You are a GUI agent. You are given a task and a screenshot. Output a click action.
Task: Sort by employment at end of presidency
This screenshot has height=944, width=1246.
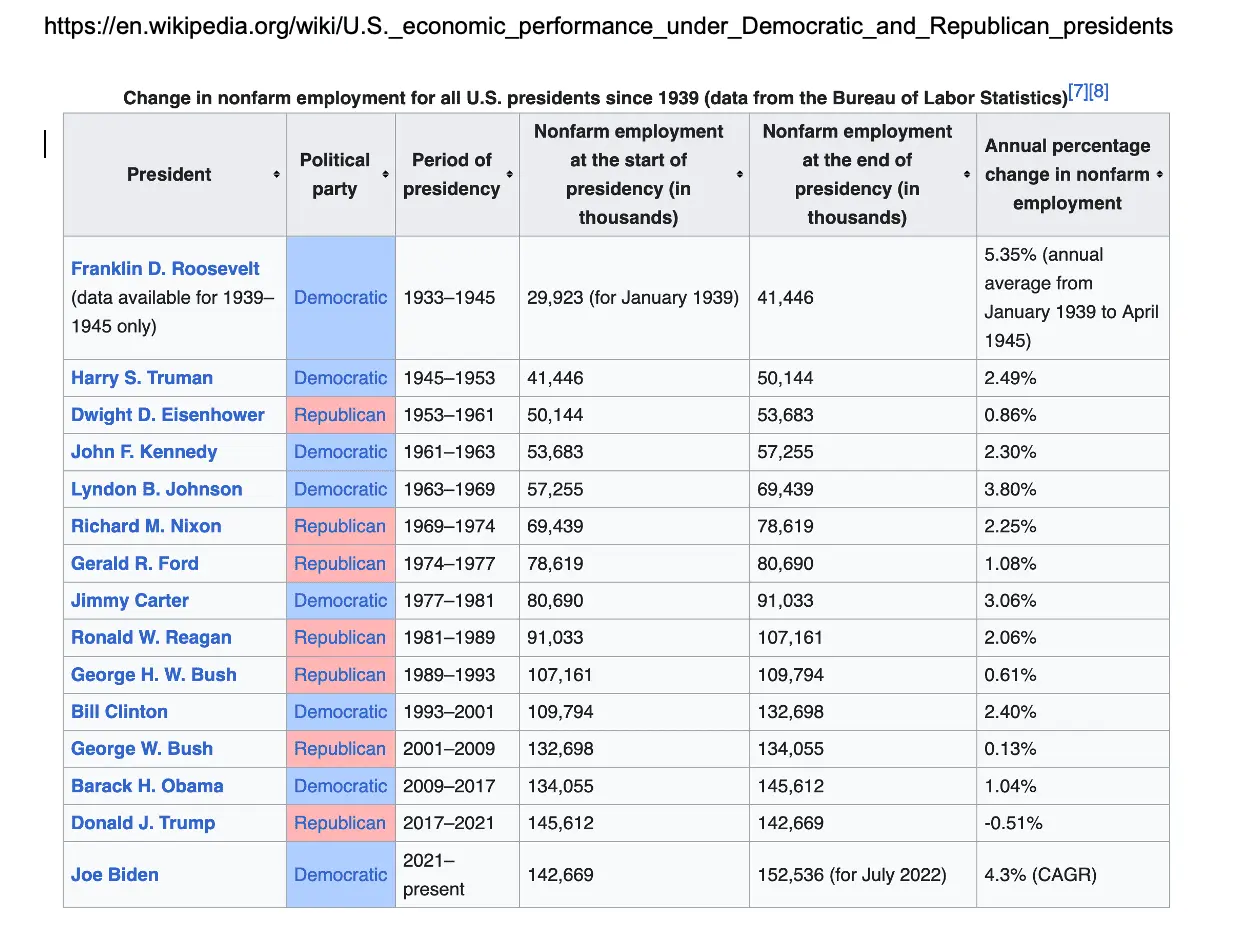tap(966, 175)
